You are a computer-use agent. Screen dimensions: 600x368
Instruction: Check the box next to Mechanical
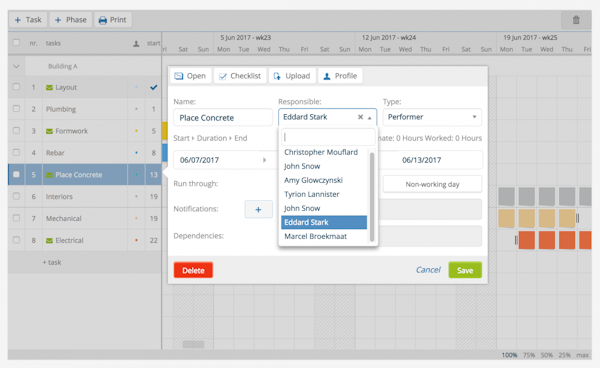pos(16,218)
